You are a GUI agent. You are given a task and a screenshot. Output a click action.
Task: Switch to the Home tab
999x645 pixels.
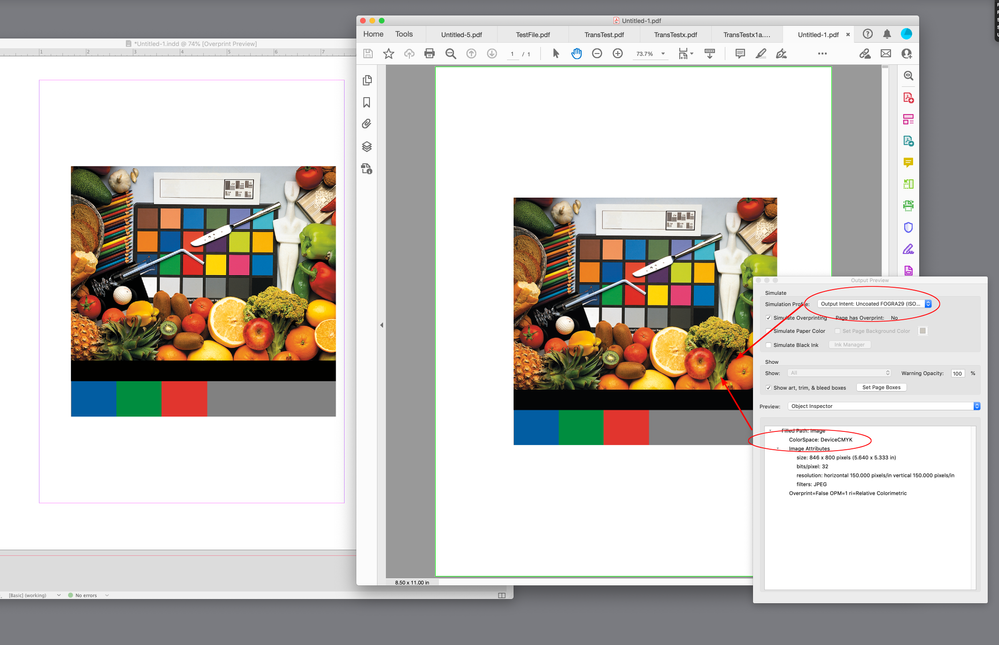pyautogui.click(x=373, y=34)
